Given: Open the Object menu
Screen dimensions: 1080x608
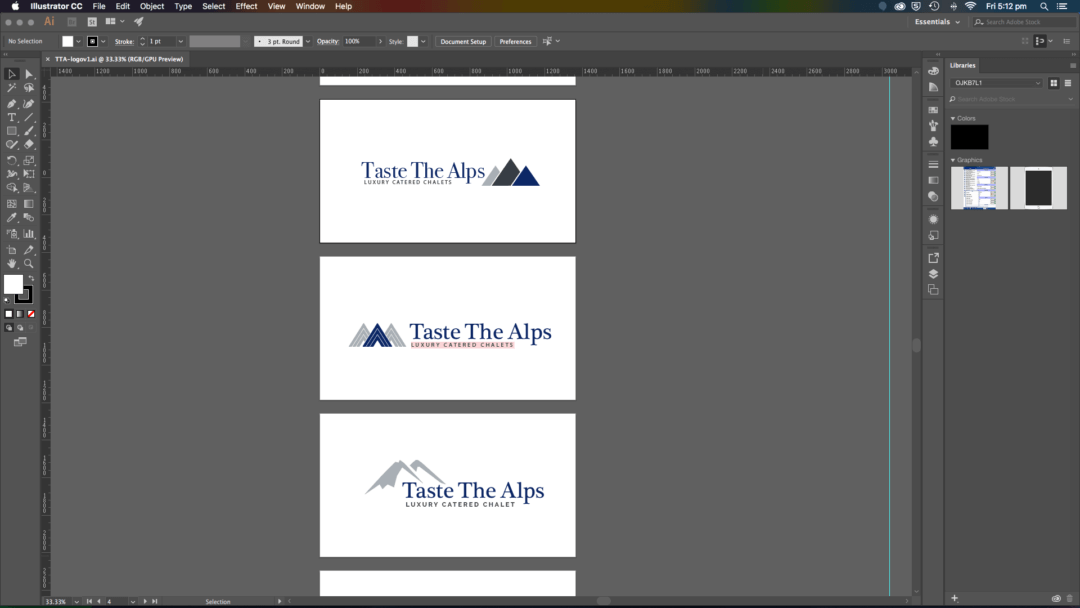Looking at the screenshot, I should click(x=152, y=6).
